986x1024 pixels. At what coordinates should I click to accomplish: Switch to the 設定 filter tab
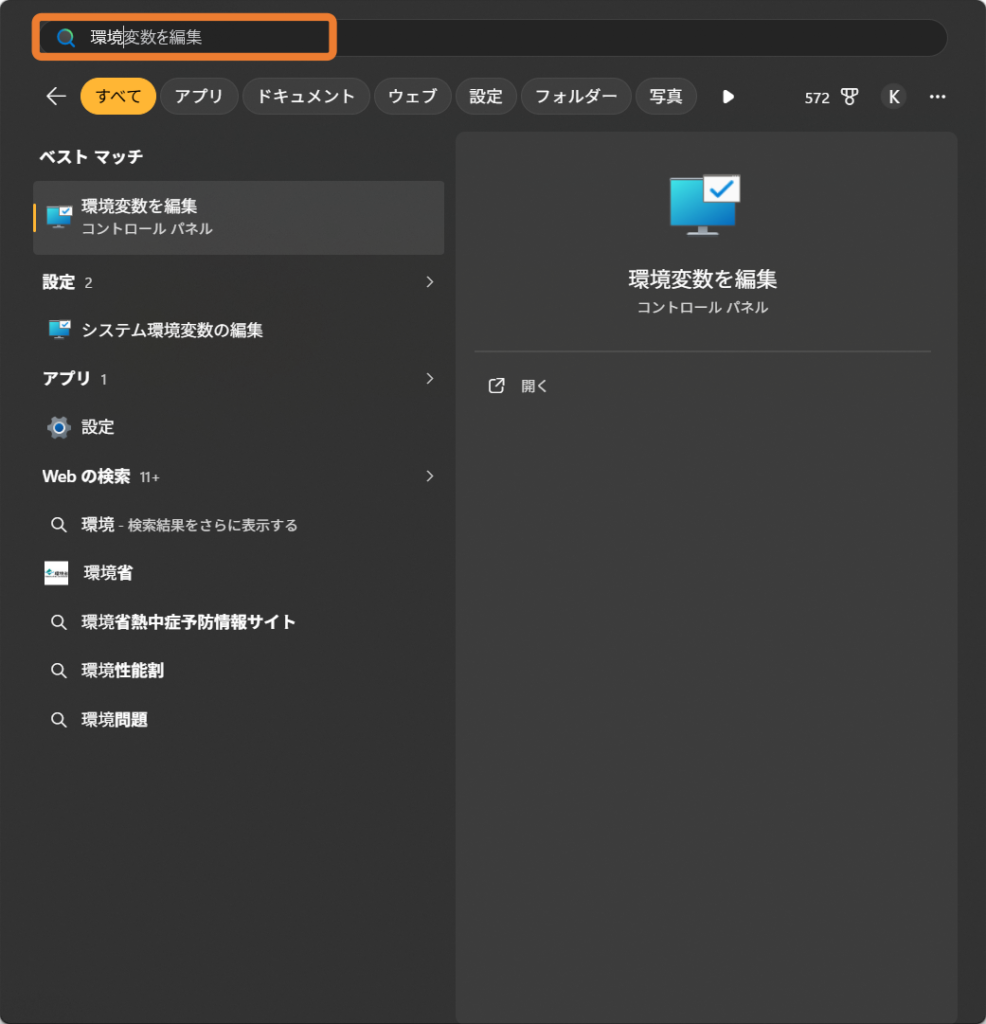486,97
